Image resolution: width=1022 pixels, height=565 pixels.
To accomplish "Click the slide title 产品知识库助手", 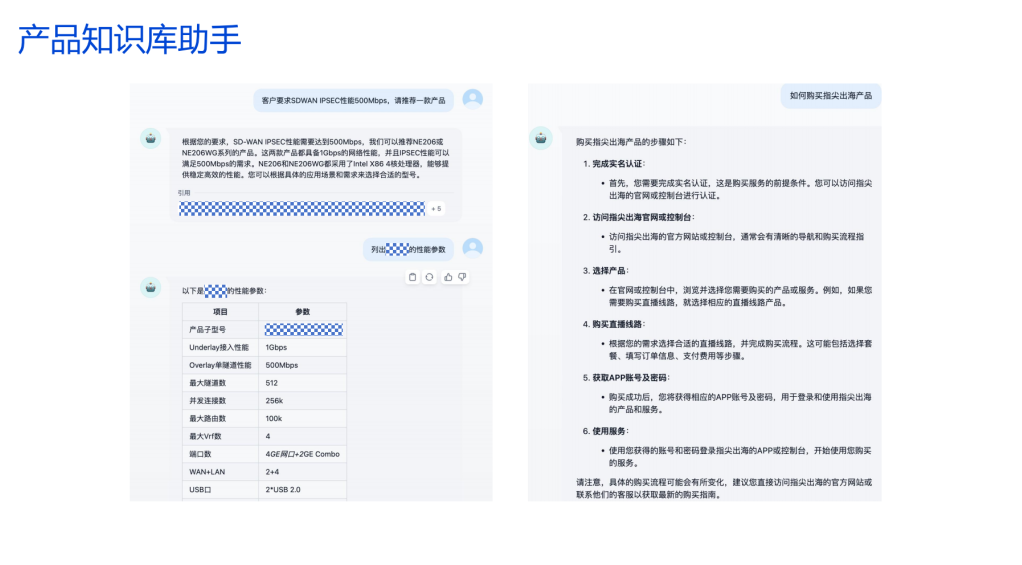I will (129, 39).
